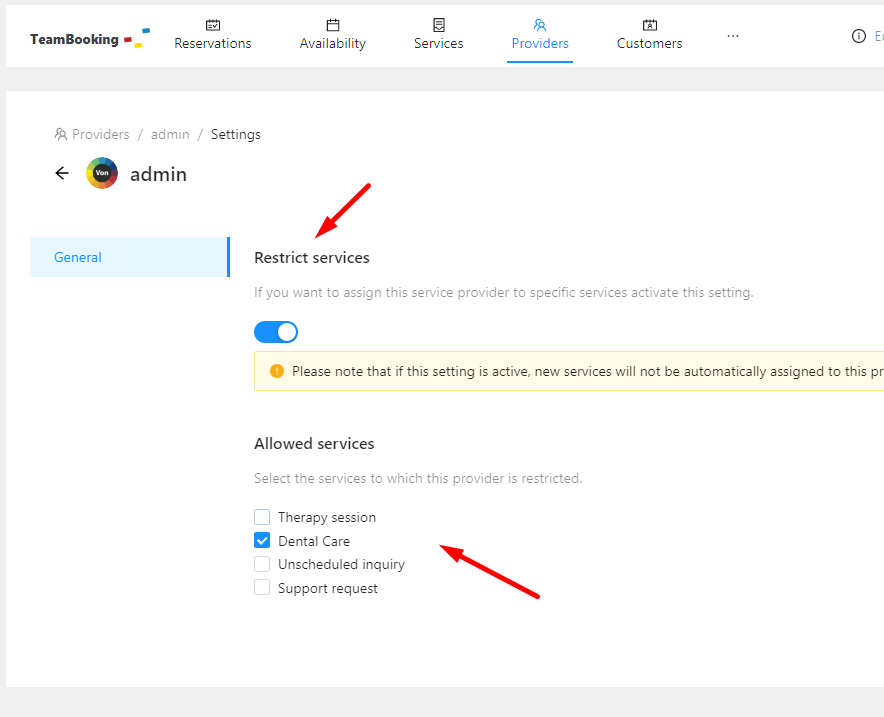Click the Settings breadcrumb item

(x=236, y=134)
